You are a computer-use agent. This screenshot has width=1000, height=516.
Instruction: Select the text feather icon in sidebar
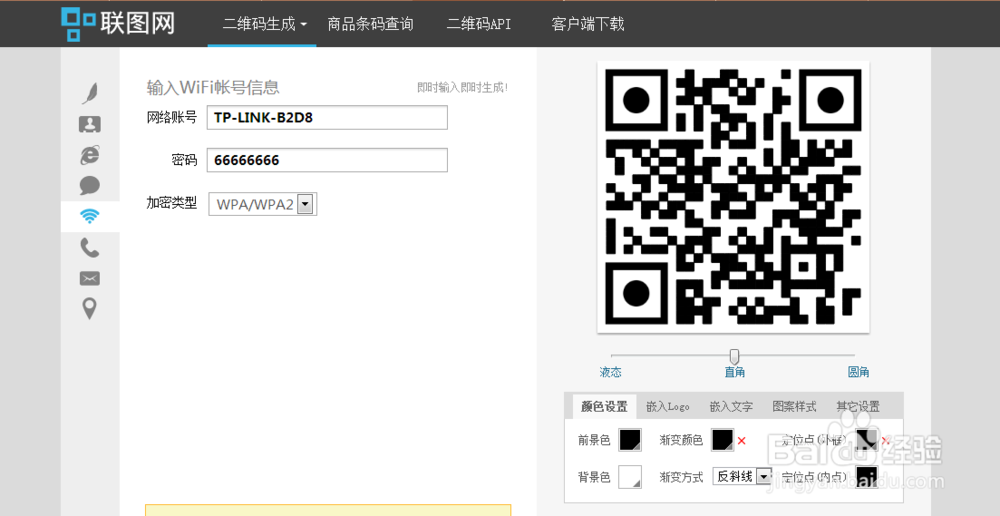(x=90, y=92)
